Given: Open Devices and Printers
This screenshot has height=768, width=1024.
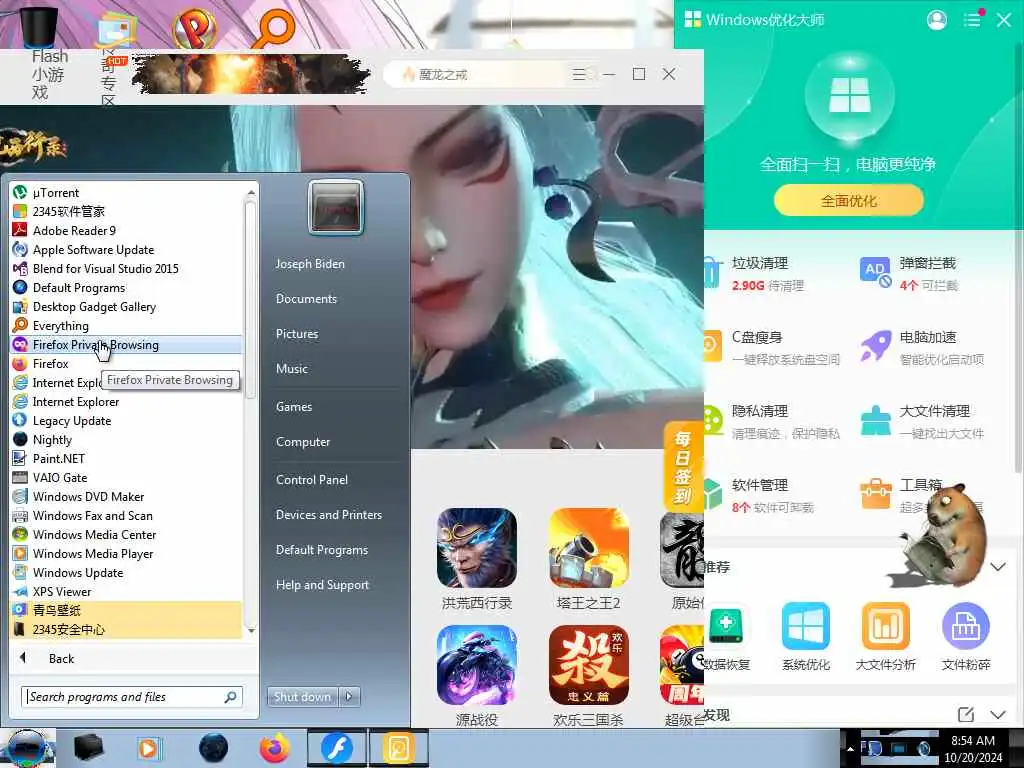Looking at the screenshot, I should point(329,515).
